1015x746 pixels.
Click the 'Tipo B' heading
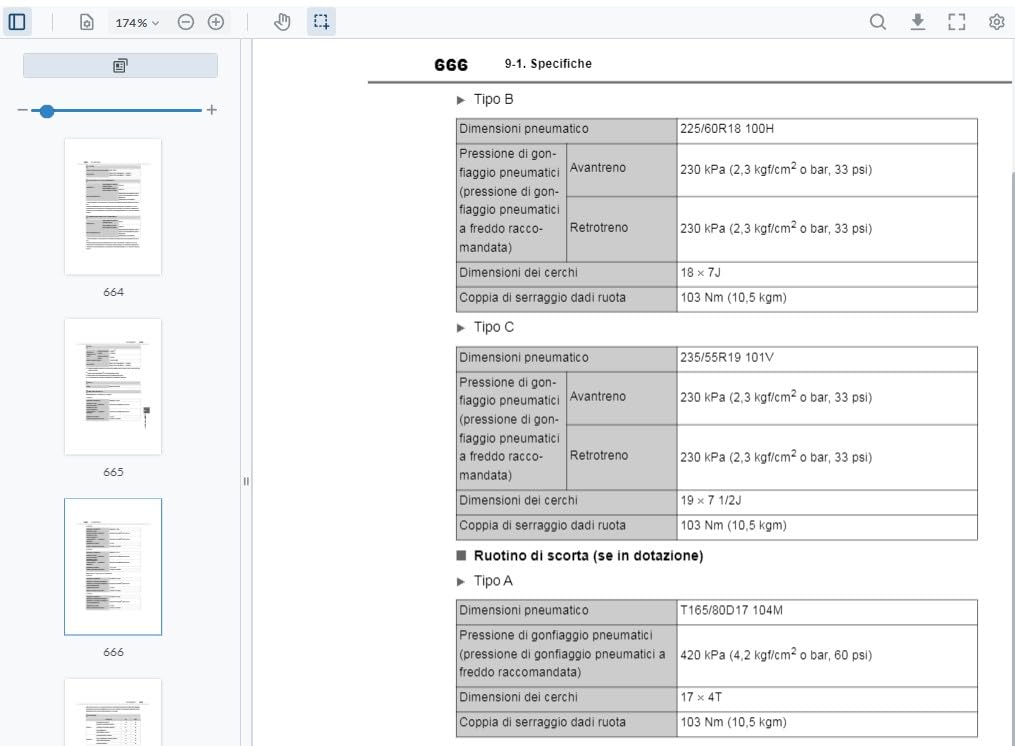[493, 99]
